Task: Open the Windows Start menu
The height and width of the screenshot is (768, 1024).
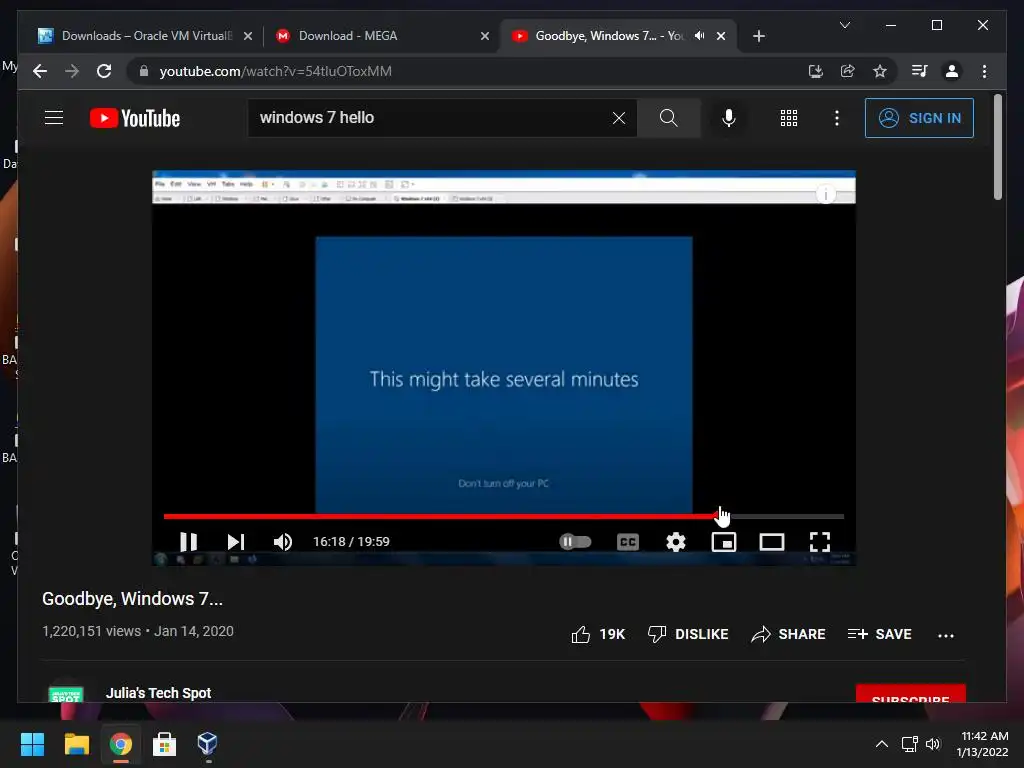Action: pos(32,744)
